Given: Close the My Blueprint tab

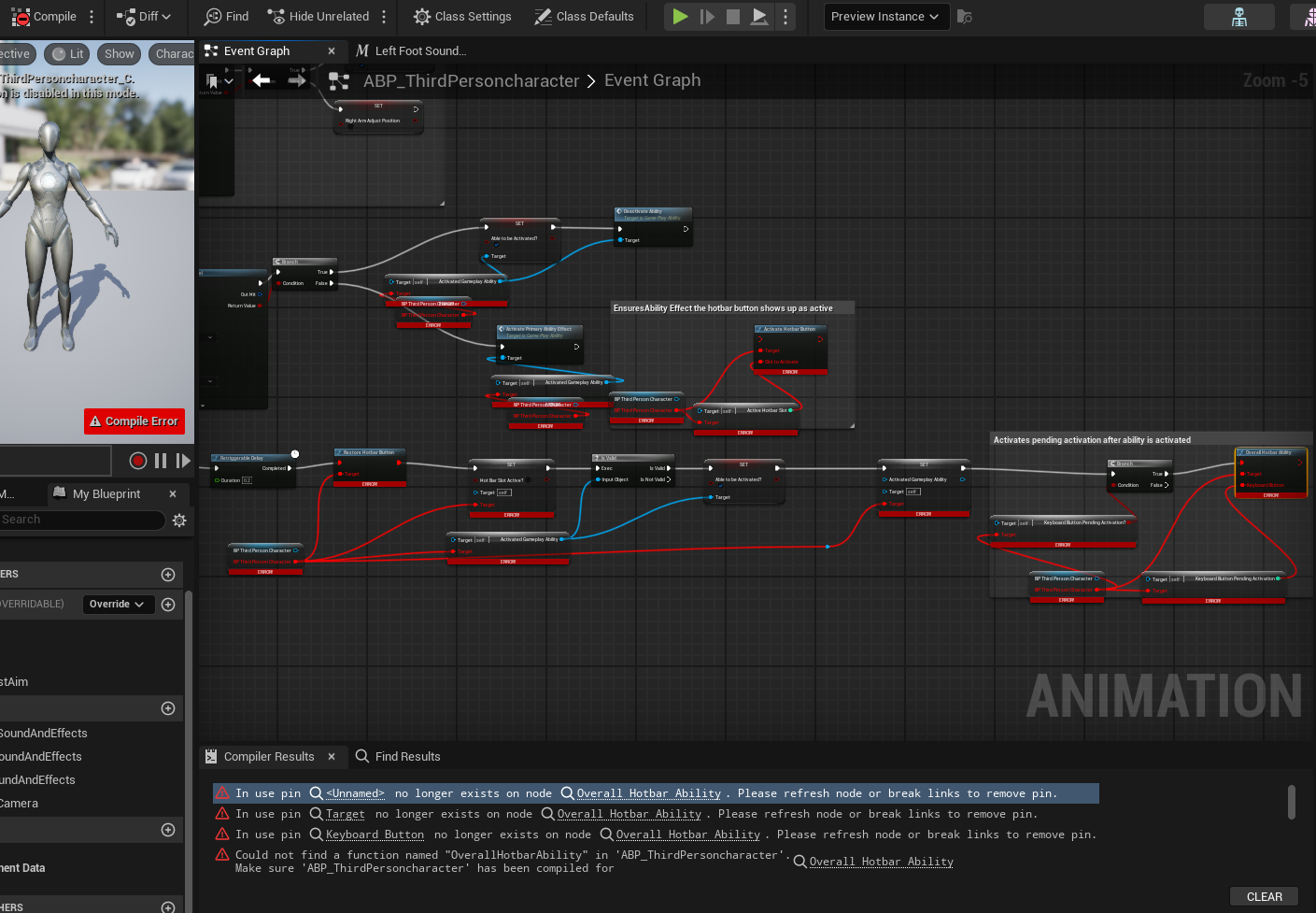Looking at the screenshot, I should (x=173, y=494).
